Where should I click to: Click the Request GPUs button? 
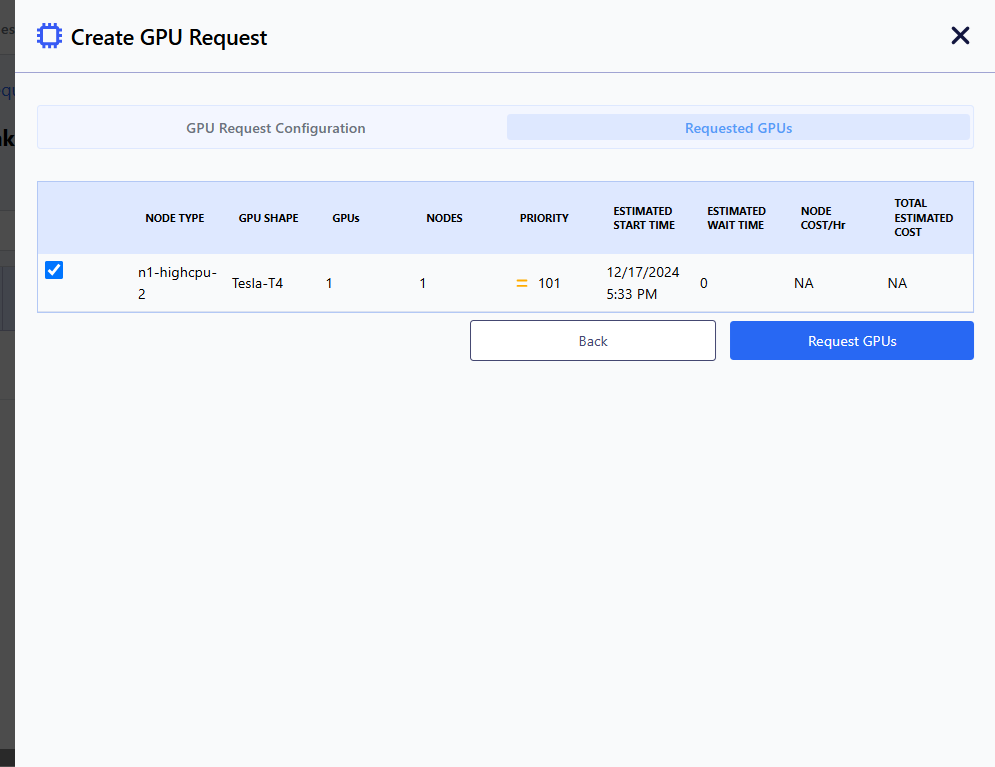852,341
